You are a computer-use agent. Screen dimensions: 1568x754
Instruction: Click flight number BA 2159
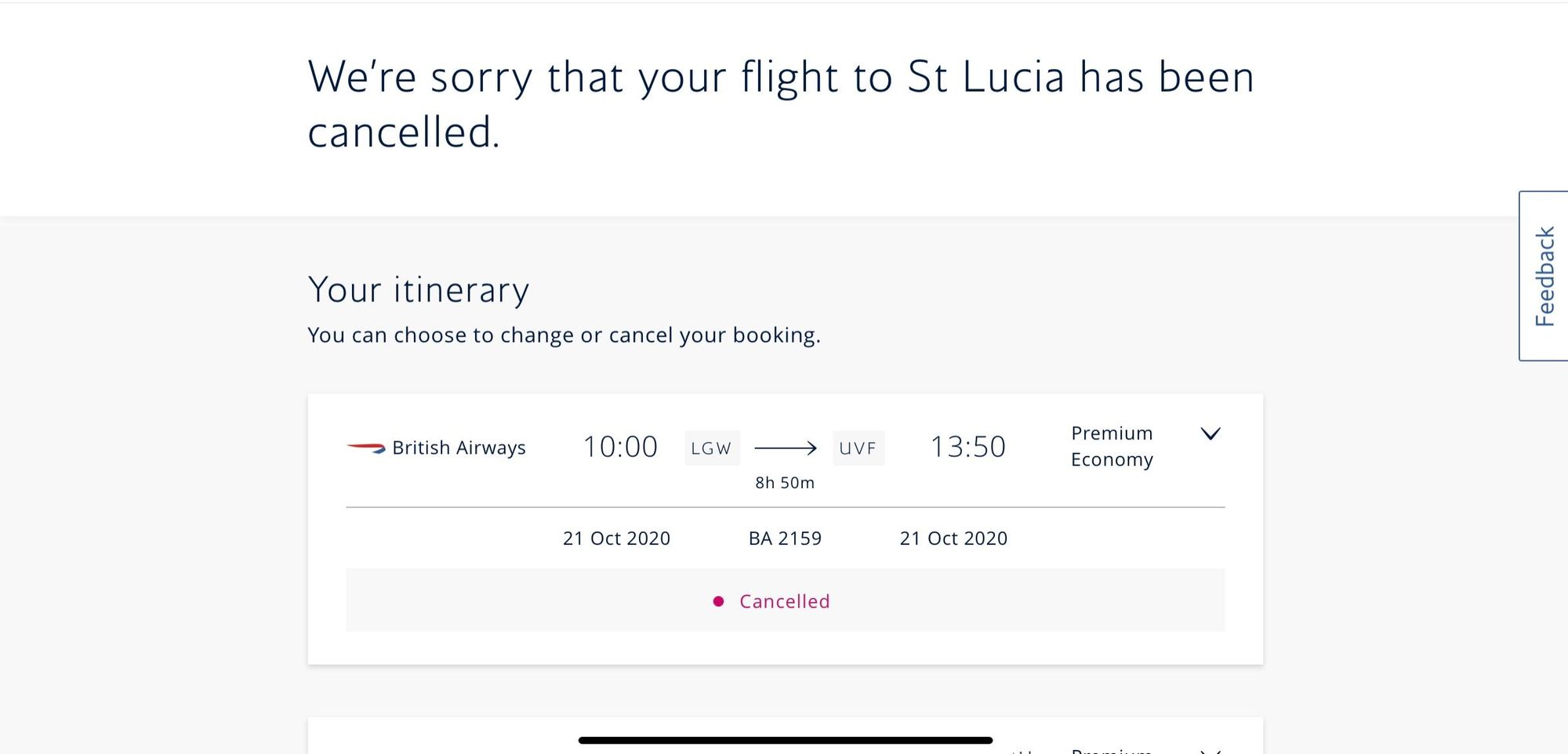click(785, 538)
